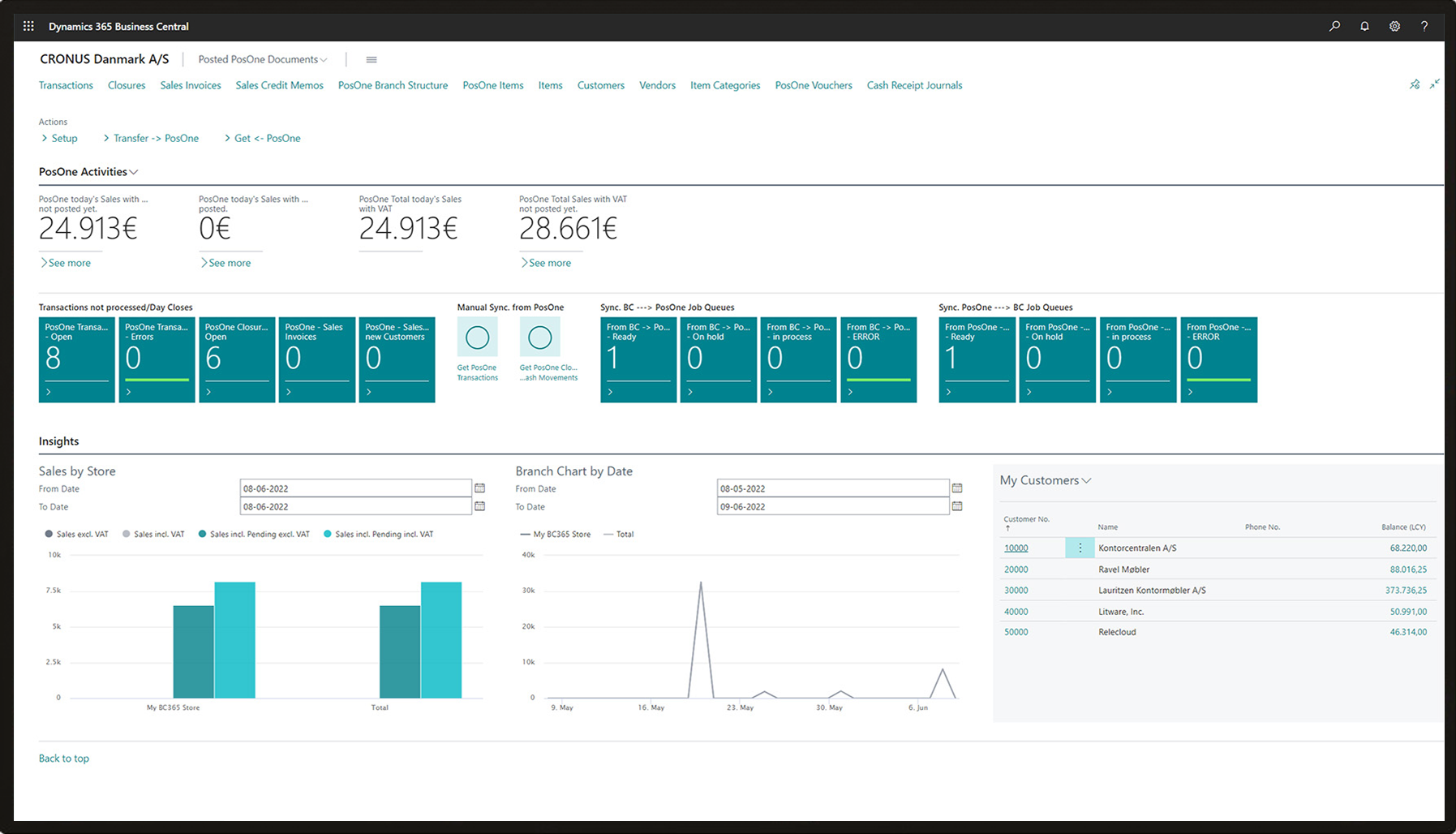Open the settings gear icon
The height and width of the screenshot is (834, 1456).
tap(1394, 26)
